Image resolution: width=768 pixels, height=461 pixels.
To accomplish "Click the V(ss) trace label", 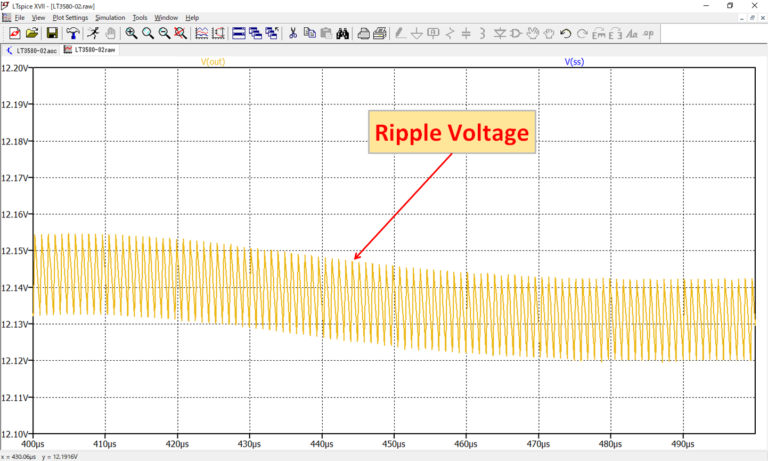I will (x=574, y=61).
